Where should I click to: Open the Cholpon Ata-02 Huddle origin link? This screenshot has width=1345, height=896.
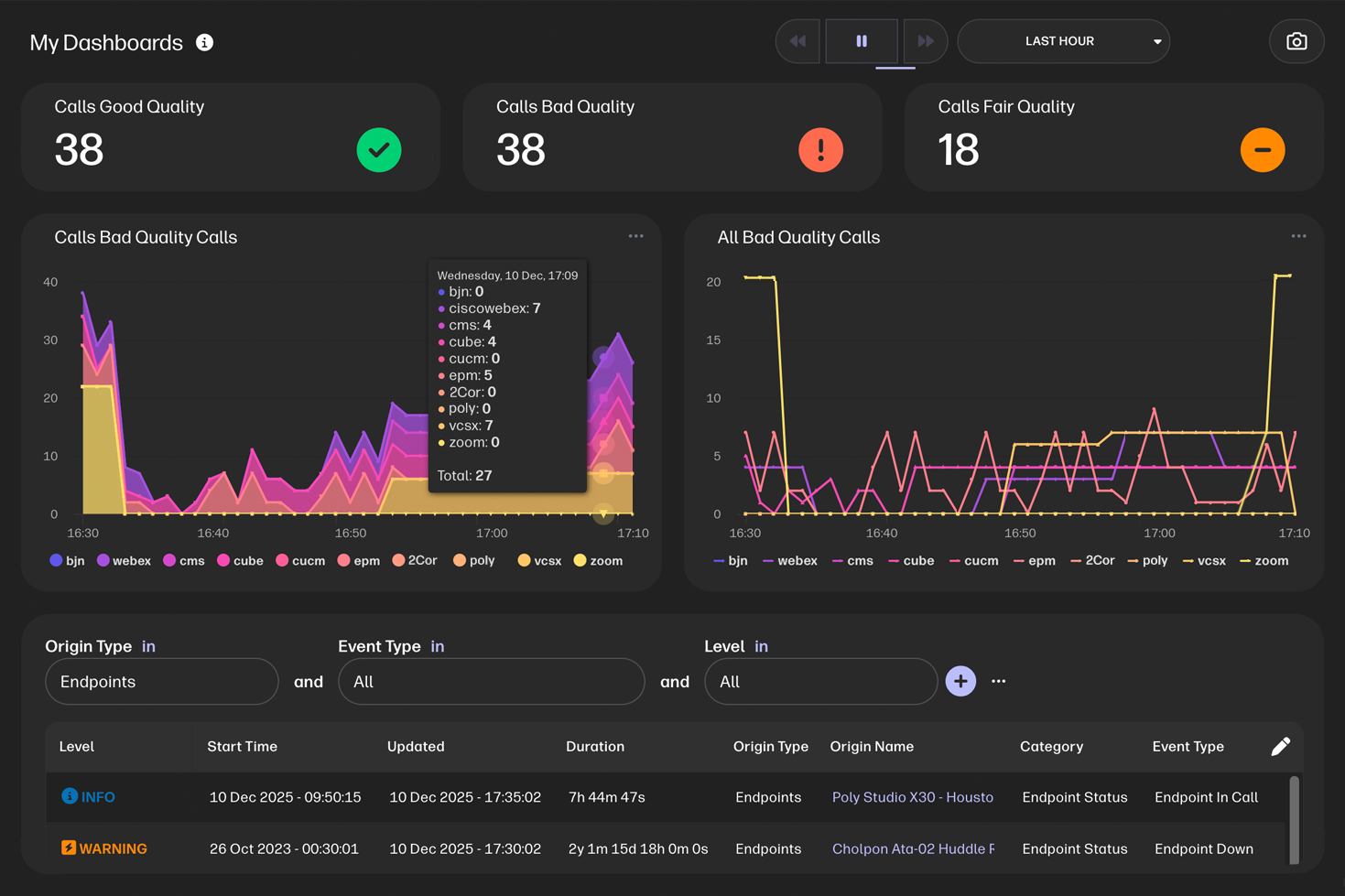pyautogui.click(x=912, y=849)
